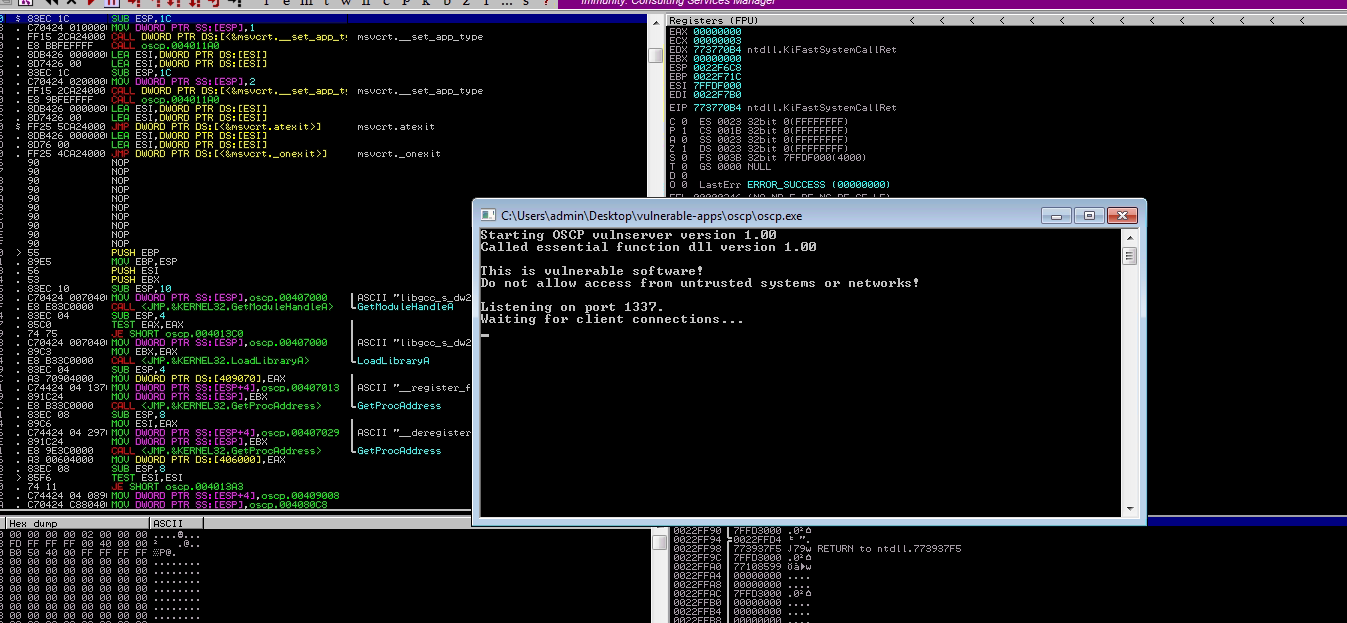1347x623 pixels.
Task: Click the ASCII column header in dump pane
Action: coord(166,523)
